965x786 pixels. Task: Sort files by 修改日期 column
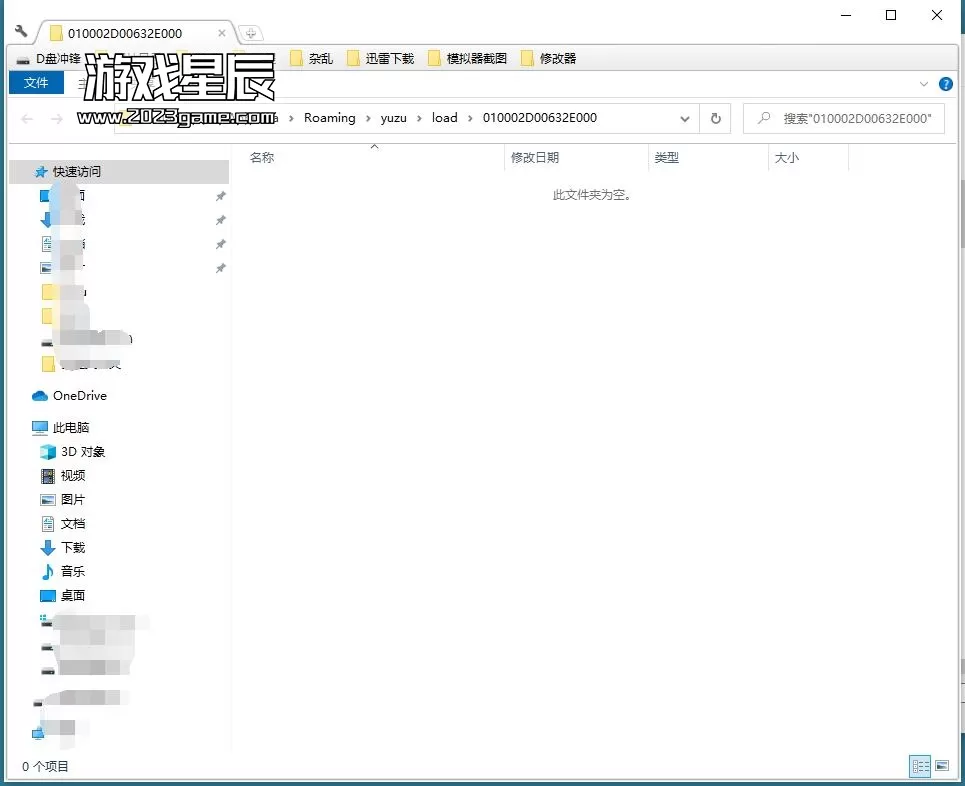point(535,158)
